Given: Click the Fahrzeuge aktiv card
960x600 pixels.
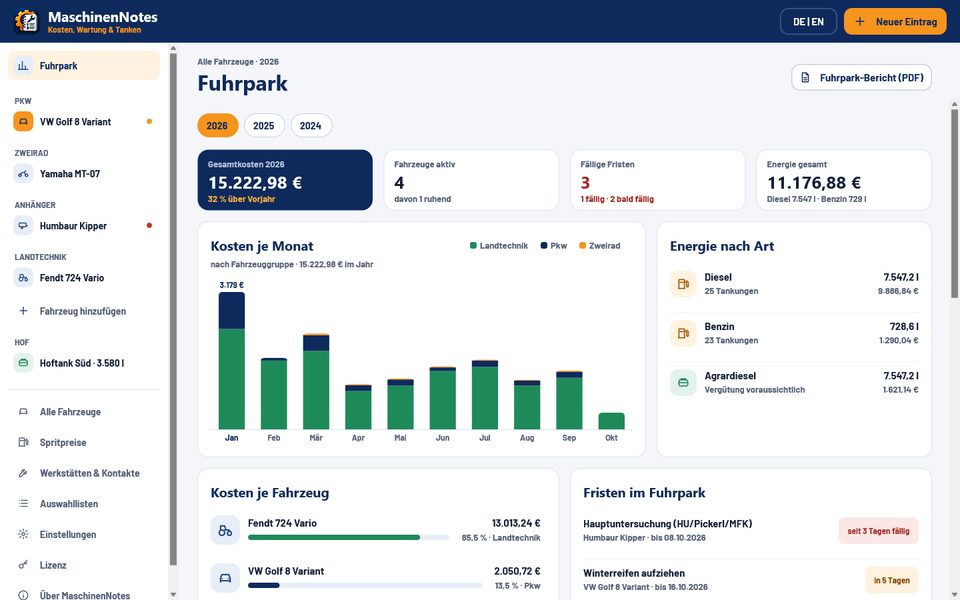Looking at the screenshot, I should click(471, 180).
